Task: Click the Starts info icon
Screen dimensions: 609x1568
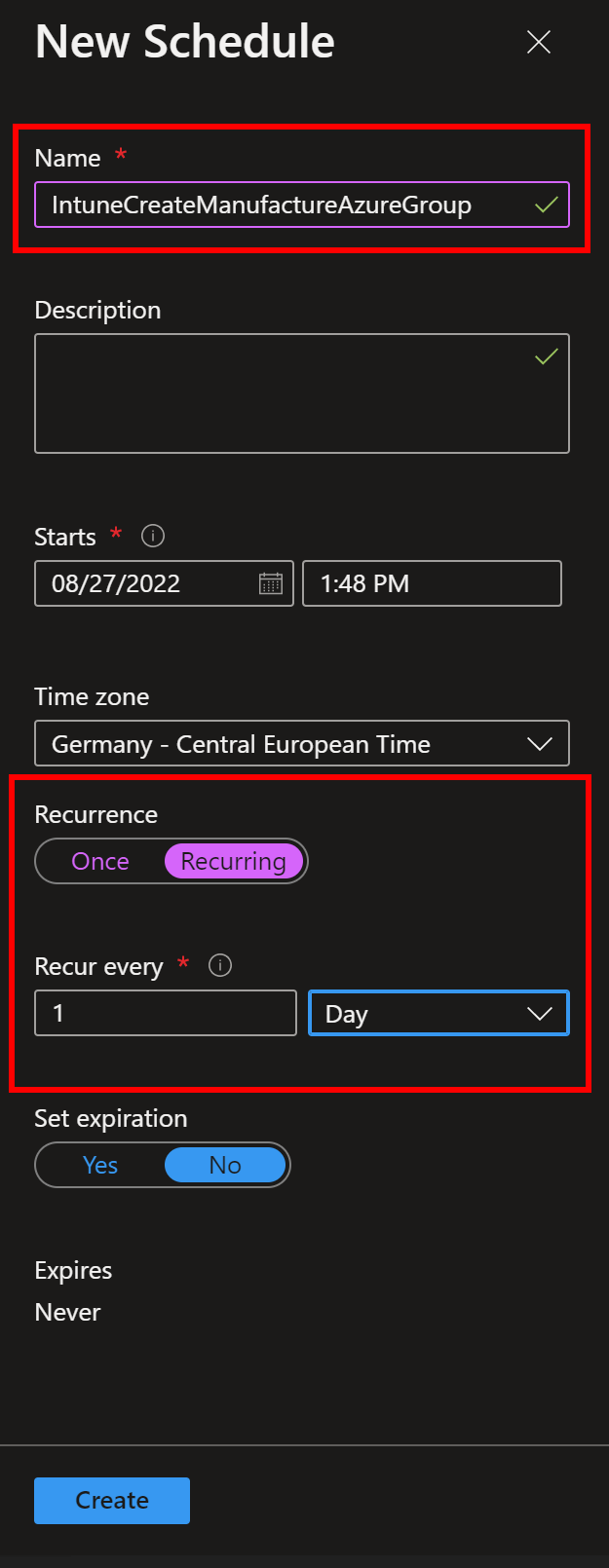Action: [x=153, y=536]
